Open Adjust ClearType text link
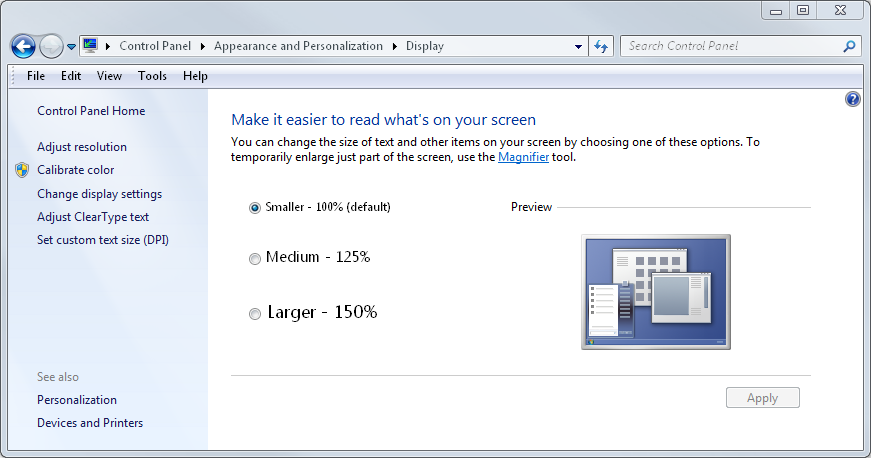 pos(93,217)
